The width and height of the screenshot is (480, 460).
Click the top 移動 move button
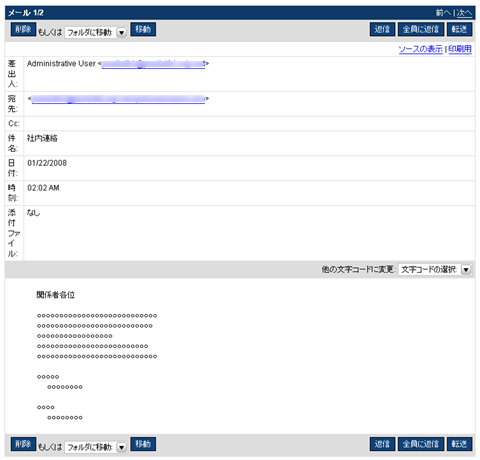[143, 29]
